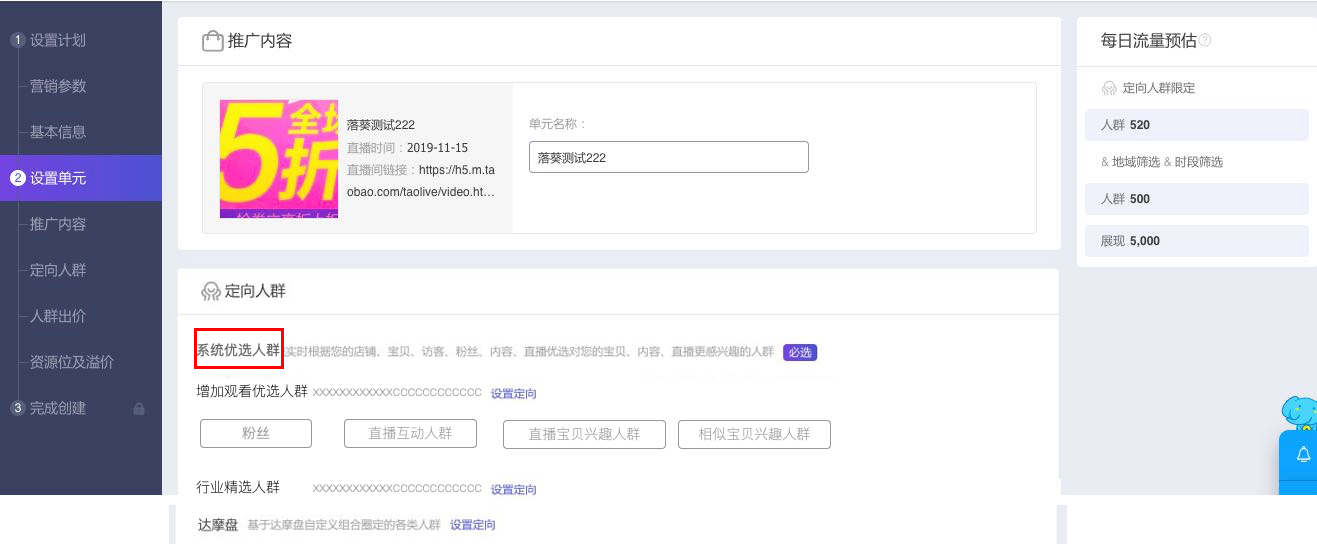The height and width of the screenshot is (555, 1317).
Task: Open the 5折 live stream thumbnail
Action: click(279, 159)
